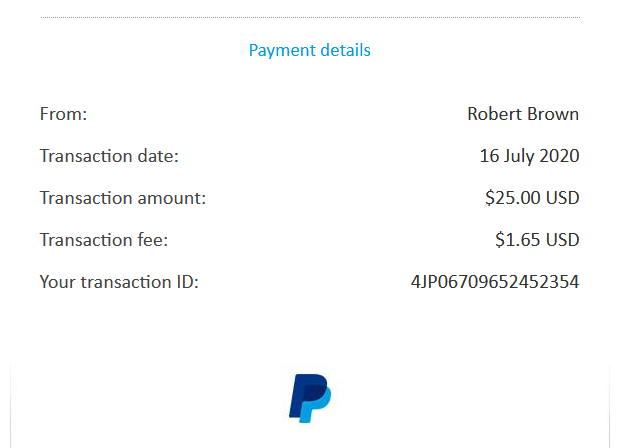The width and height of the screenshot is (619, 448).
Task: Click USD in the transaction fee
Action: [562, 240]
